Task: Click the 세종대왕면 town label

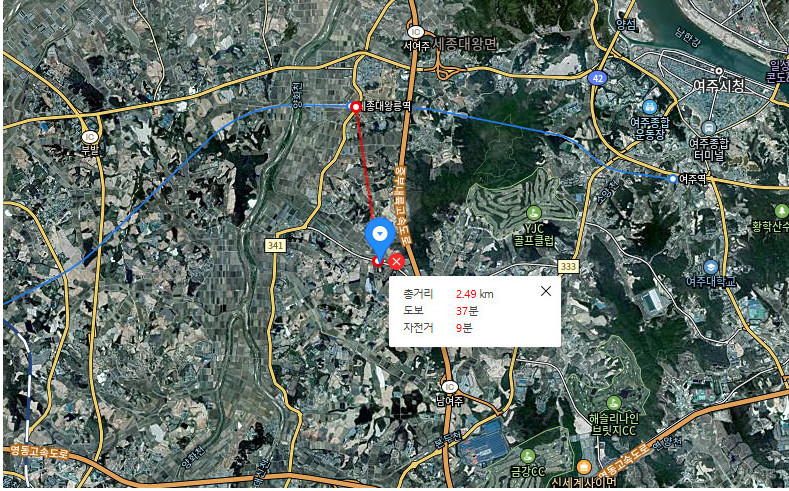Action: (464, 44)
